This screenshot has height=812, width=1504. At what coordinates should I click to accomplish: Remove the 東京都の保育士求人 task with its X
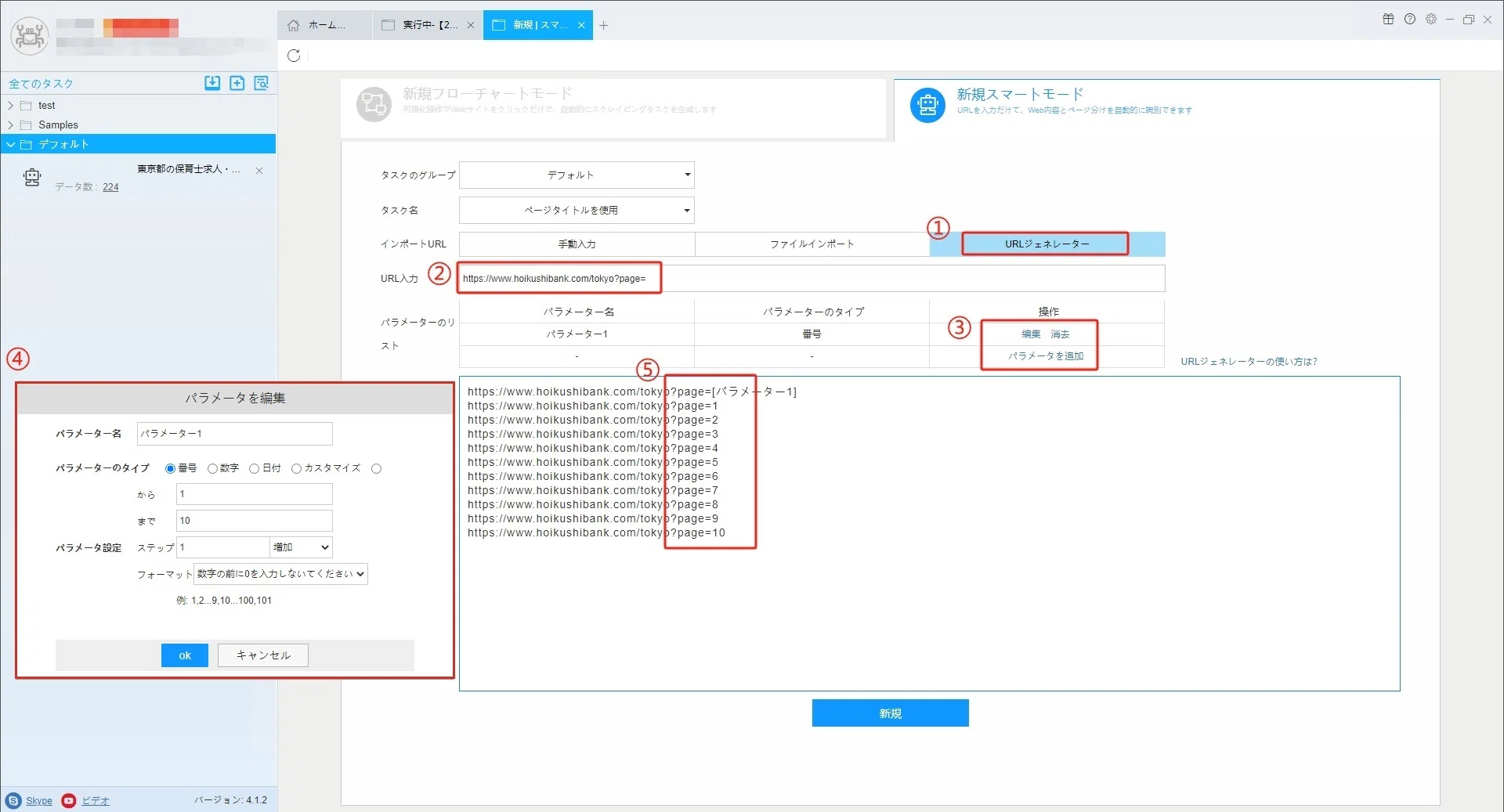click(259, 171)
